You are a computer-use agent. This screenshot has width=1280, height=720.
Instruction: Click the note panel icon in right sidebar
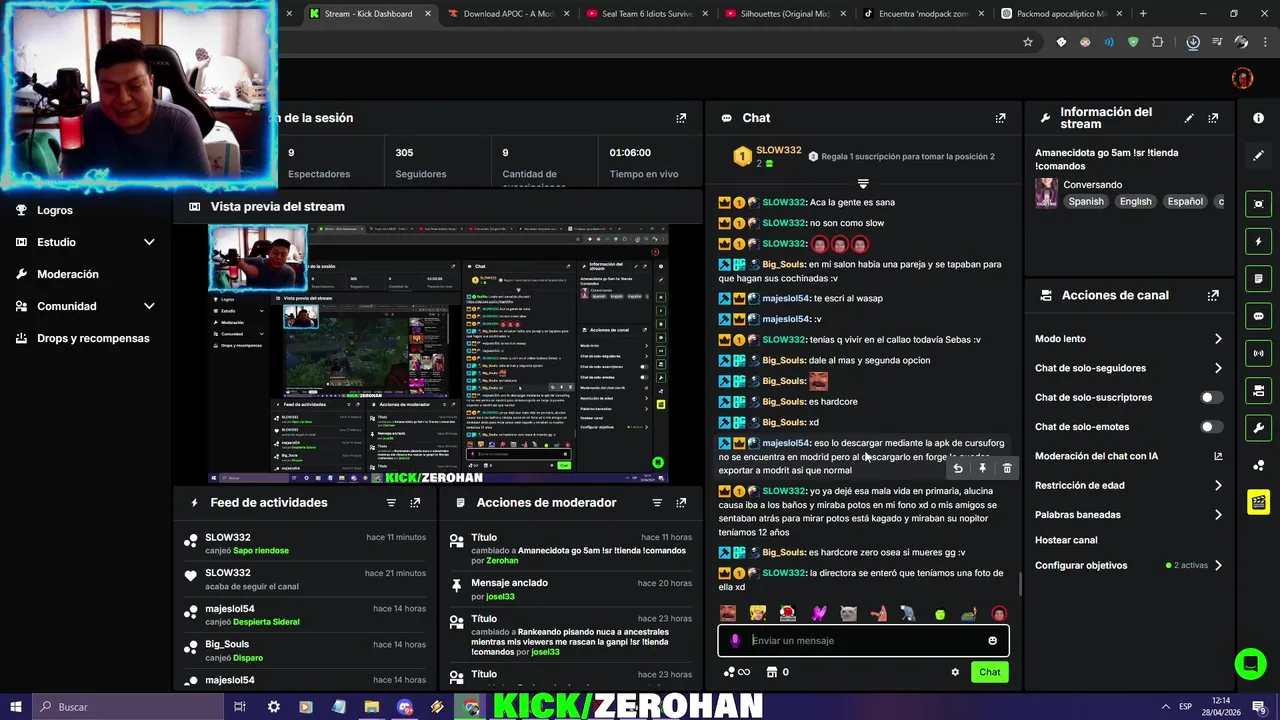point(1258,278)
